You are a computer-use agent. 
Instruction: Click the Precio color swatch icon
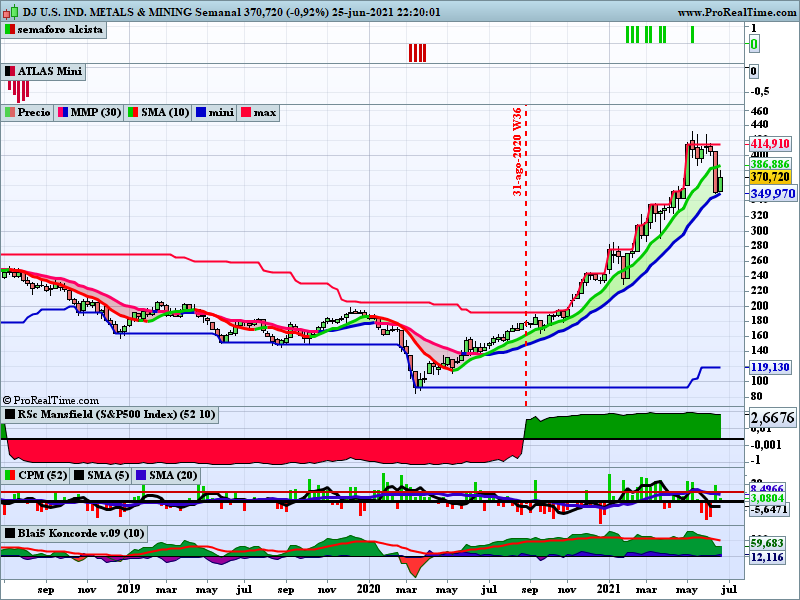coord(10,112)
